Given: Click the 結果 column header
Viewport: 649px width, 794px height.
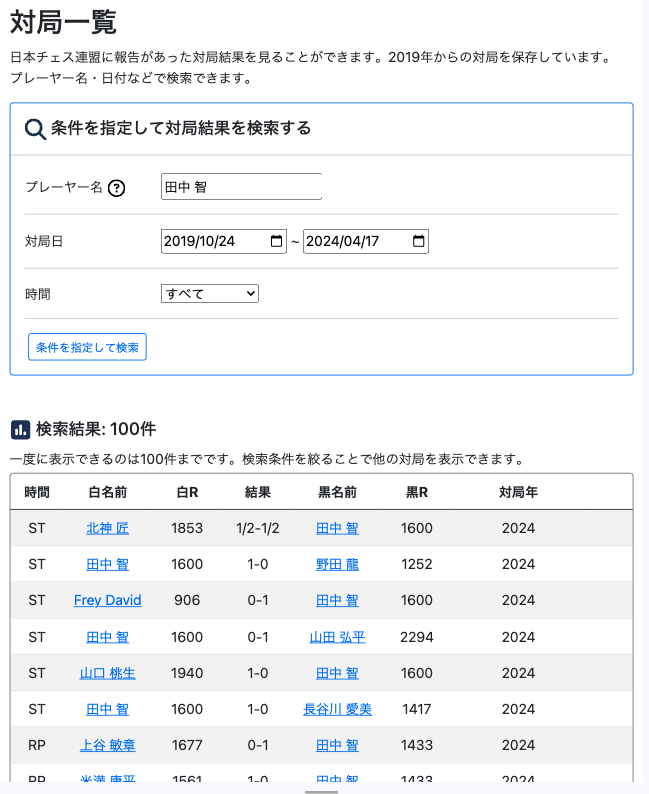Looking at the screenshot, I should 258,492.
